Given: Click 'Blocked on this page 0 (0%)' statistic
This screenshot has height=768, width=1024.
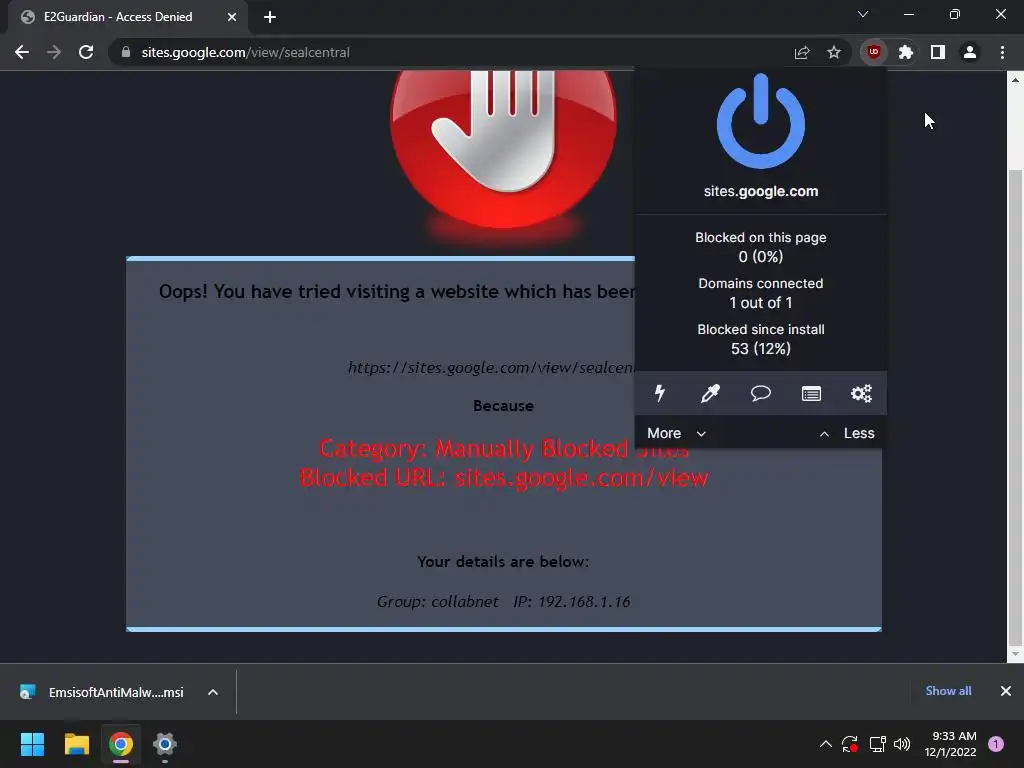Looking at the screenshot, I should click(x=761, y=247).
